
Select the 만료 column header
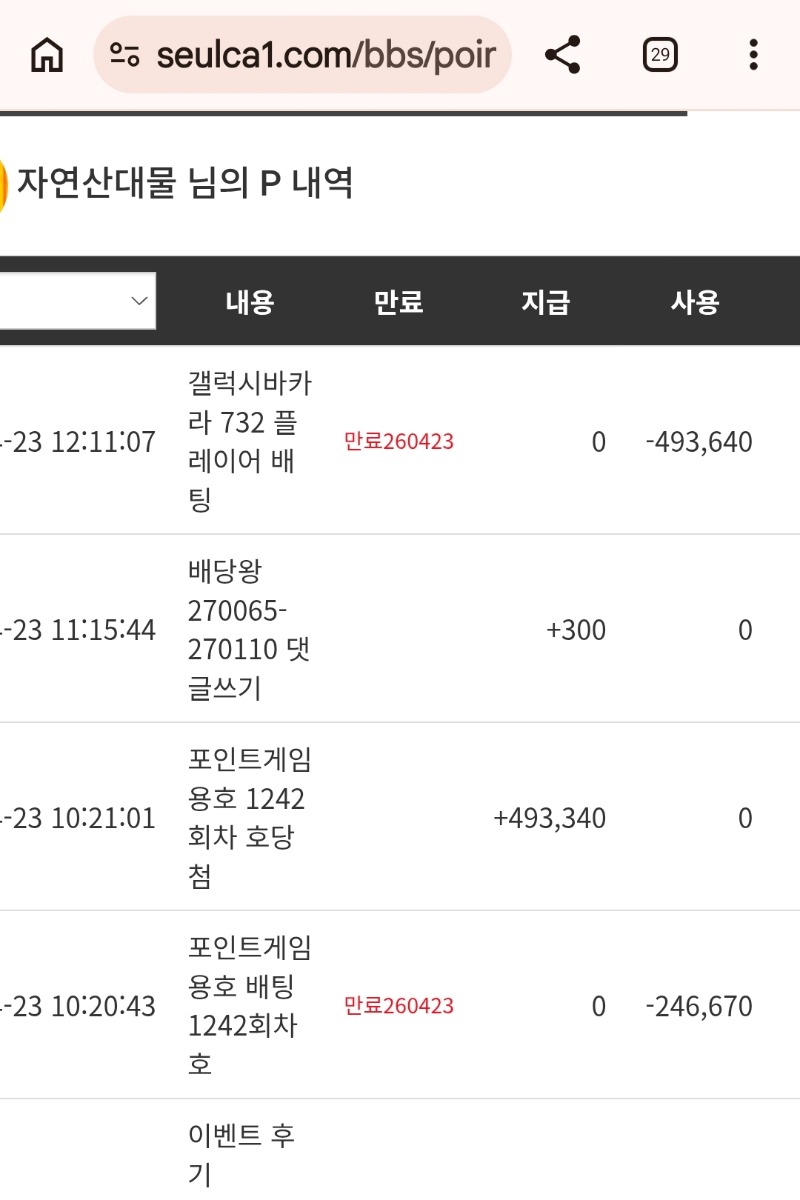pyautogui.click(x=398, y=302)
